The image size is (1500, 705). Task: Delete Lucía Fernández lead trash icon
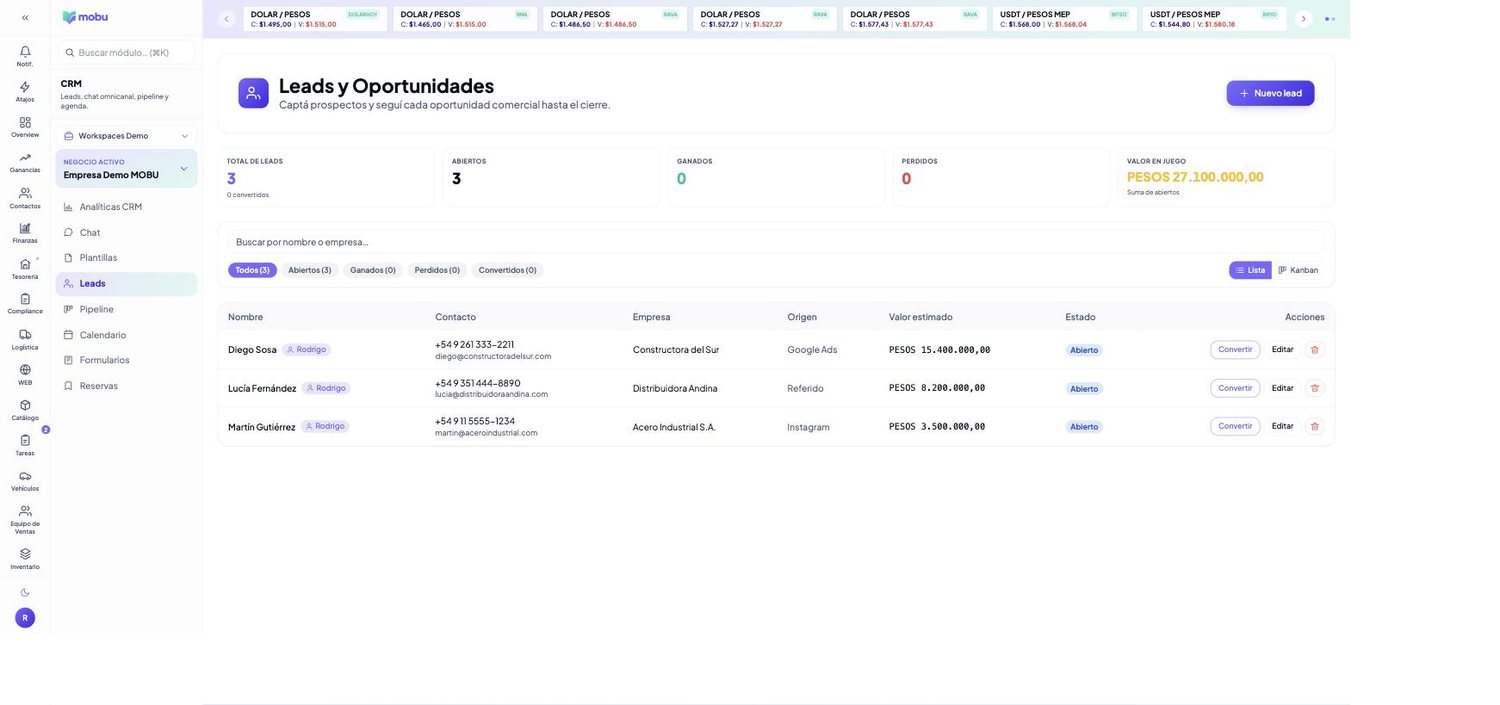click(x=1315, y=388)
